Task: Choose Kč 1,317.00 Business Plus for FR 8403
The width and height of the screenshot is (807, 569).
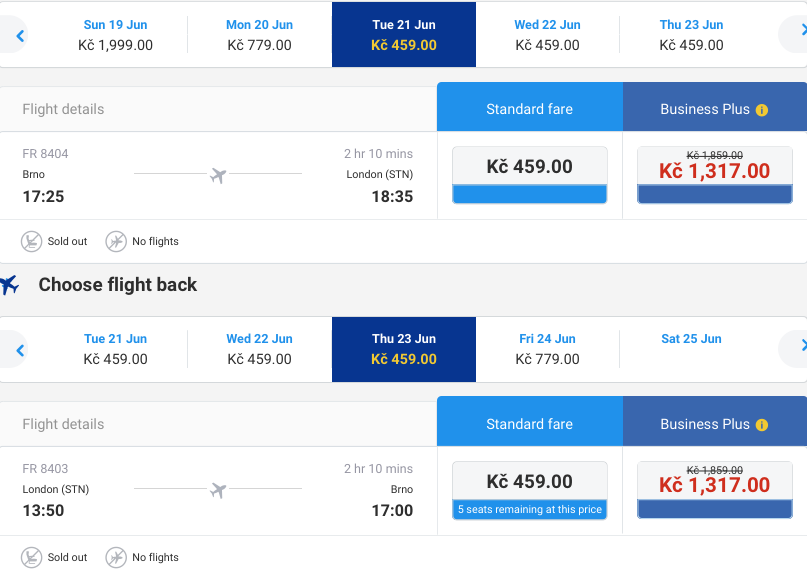Action: pyautogui.click(x=715, y=490)
